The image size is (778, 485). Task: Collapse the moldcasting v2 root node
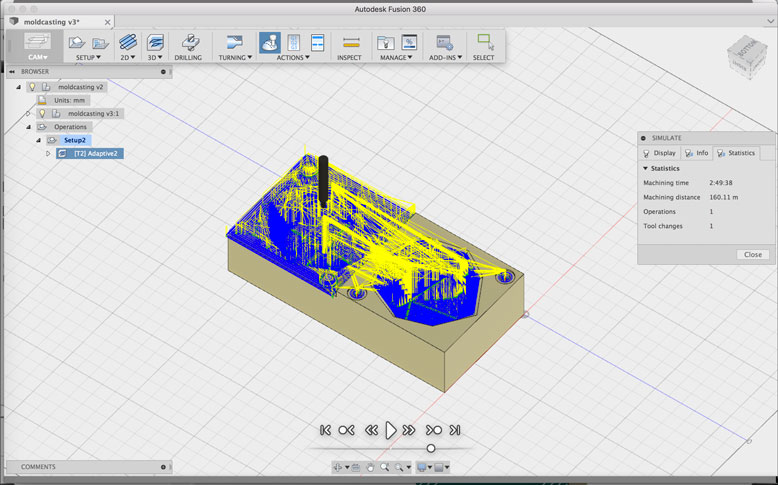tap(19, 87)
